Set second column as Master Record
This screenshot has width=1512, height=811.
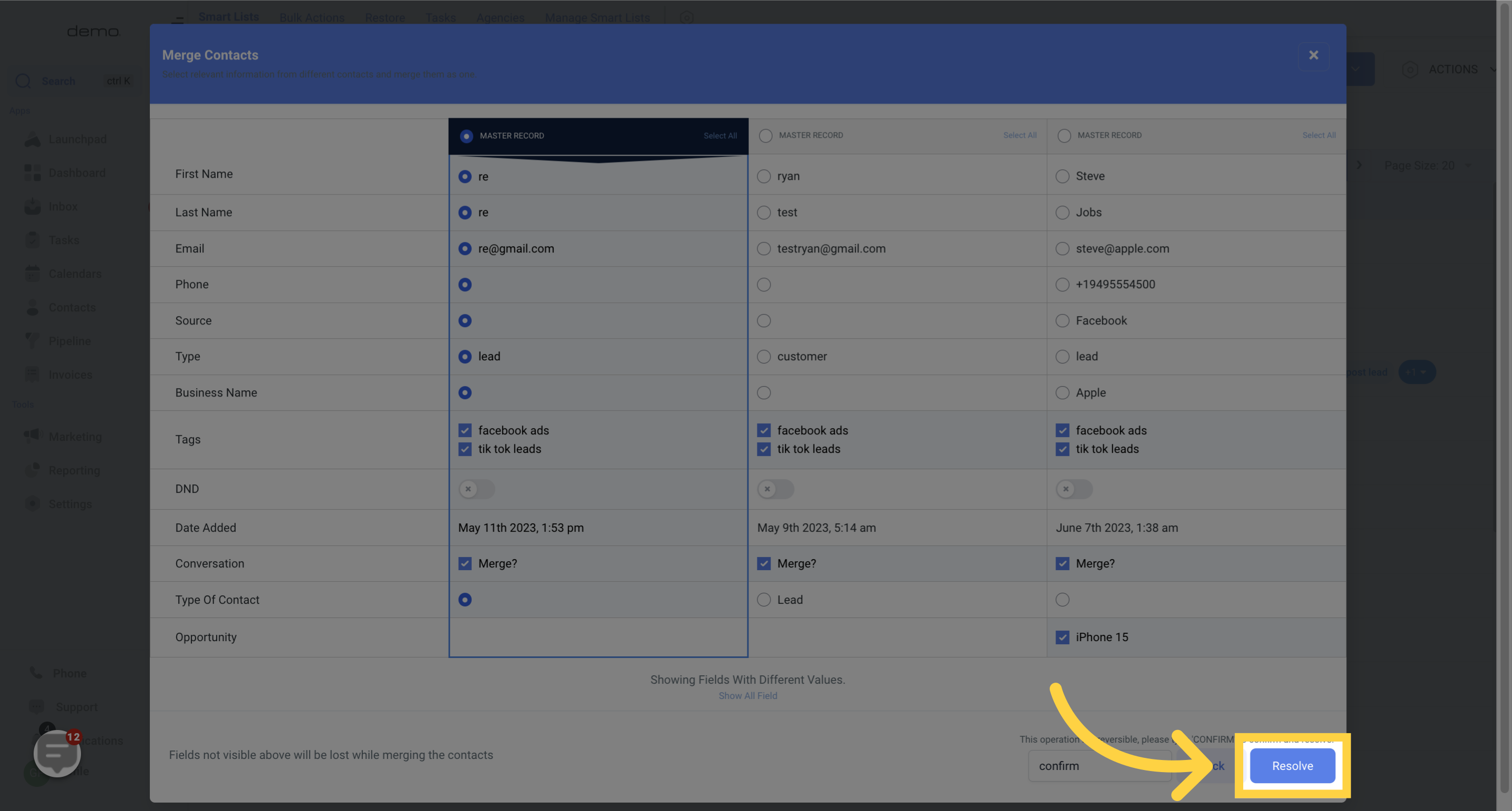coord(765,136)
